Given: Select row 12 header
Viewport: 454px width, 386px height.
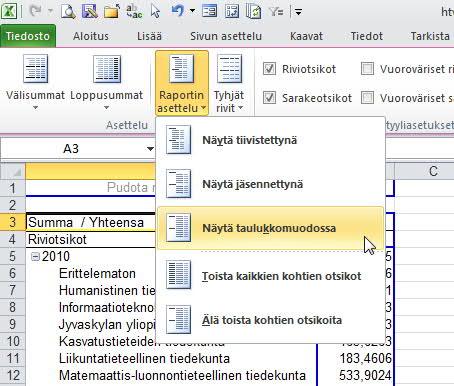Looking at the screenshot, I should point(13,375).
